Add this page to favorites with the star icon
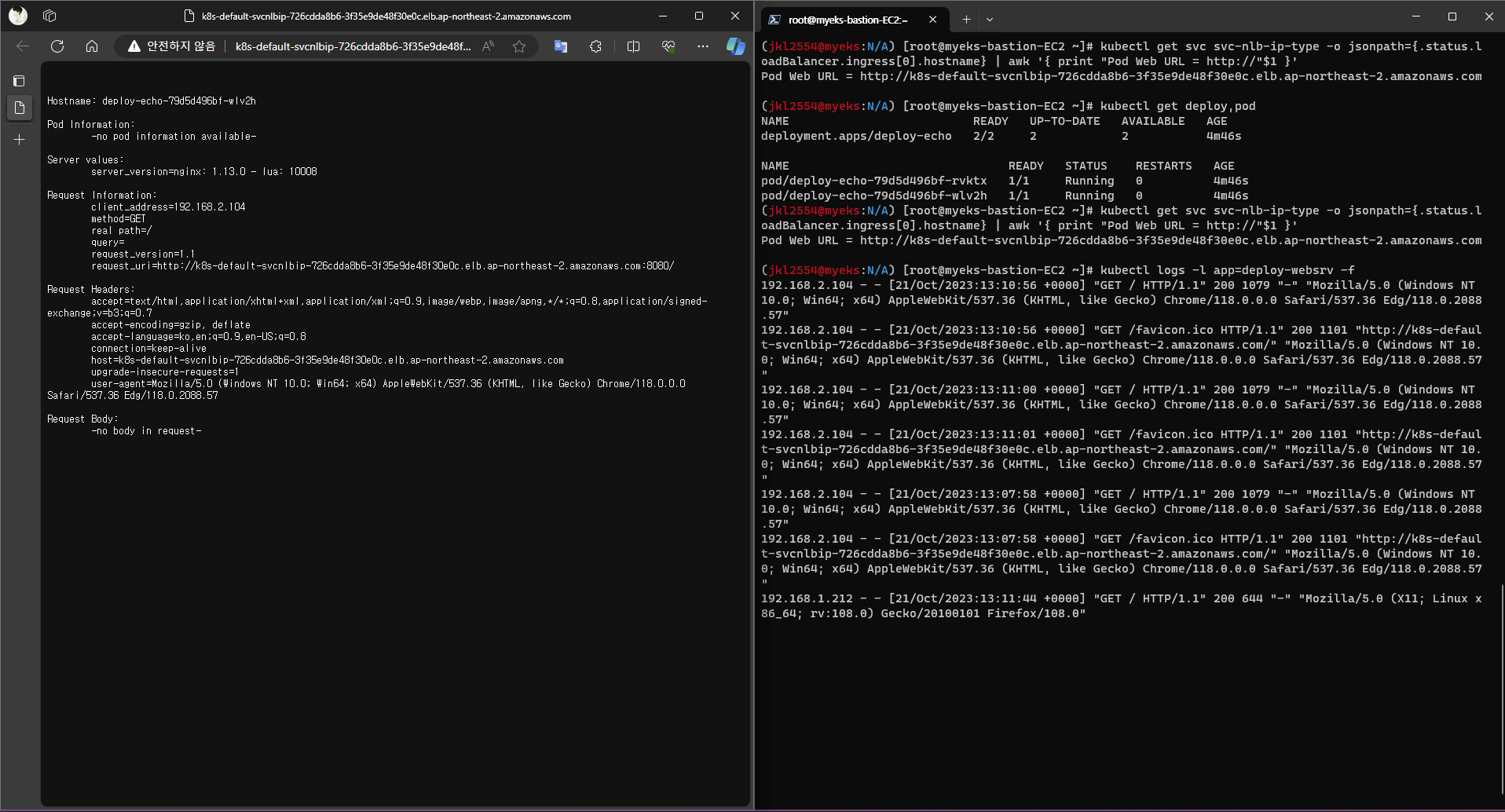 tap(519, 46)
